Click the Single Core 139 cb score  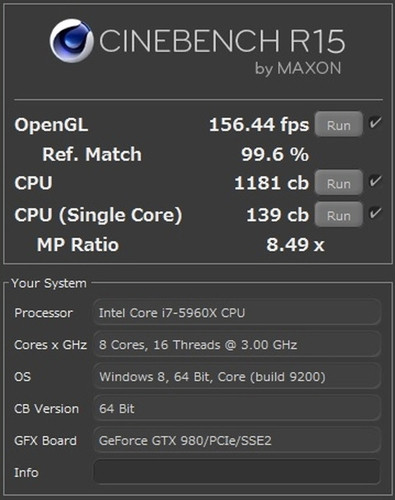(x=278, y=215)
